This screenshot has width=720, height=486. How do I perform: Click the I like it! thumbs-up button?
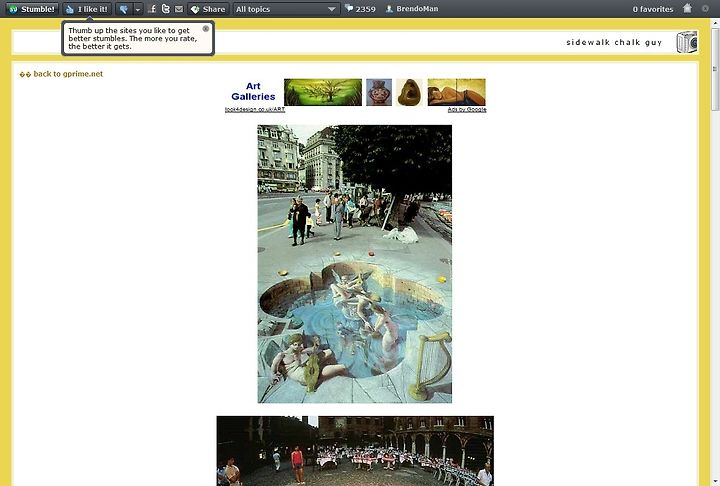(87, 9)
